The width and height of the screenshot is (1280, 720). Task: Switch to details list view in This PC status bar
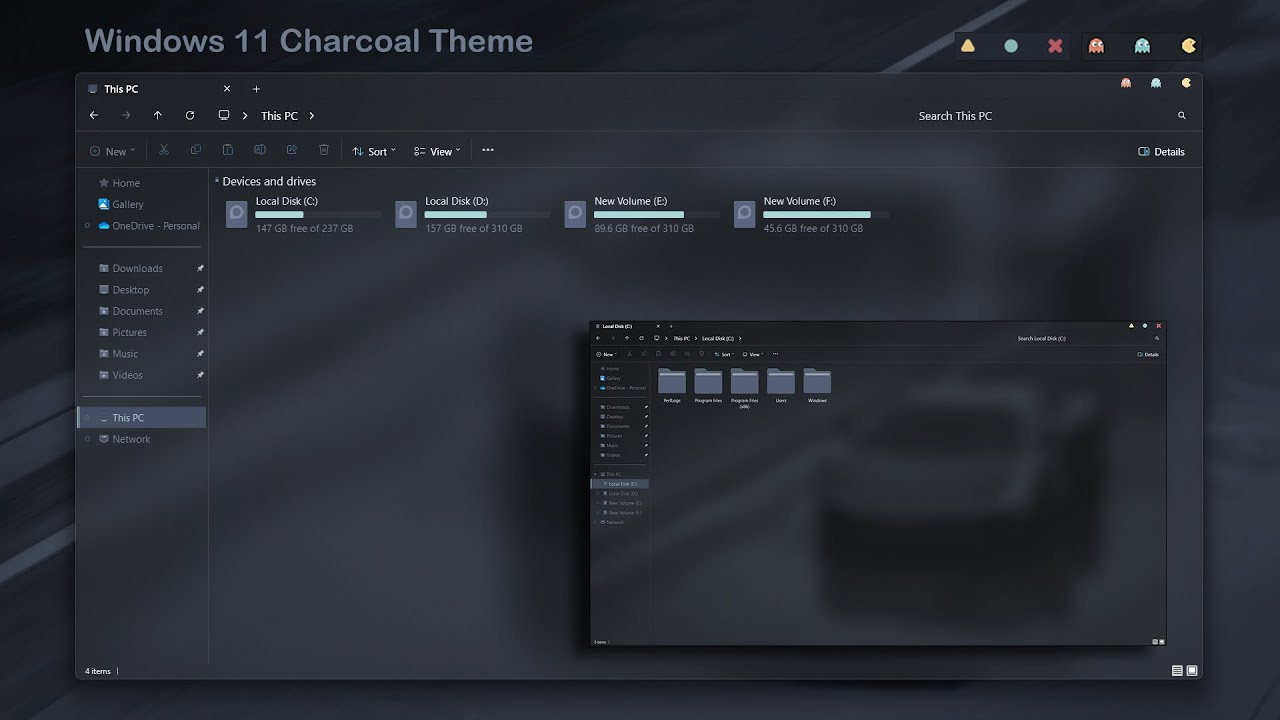click(x=1177, y=671)
